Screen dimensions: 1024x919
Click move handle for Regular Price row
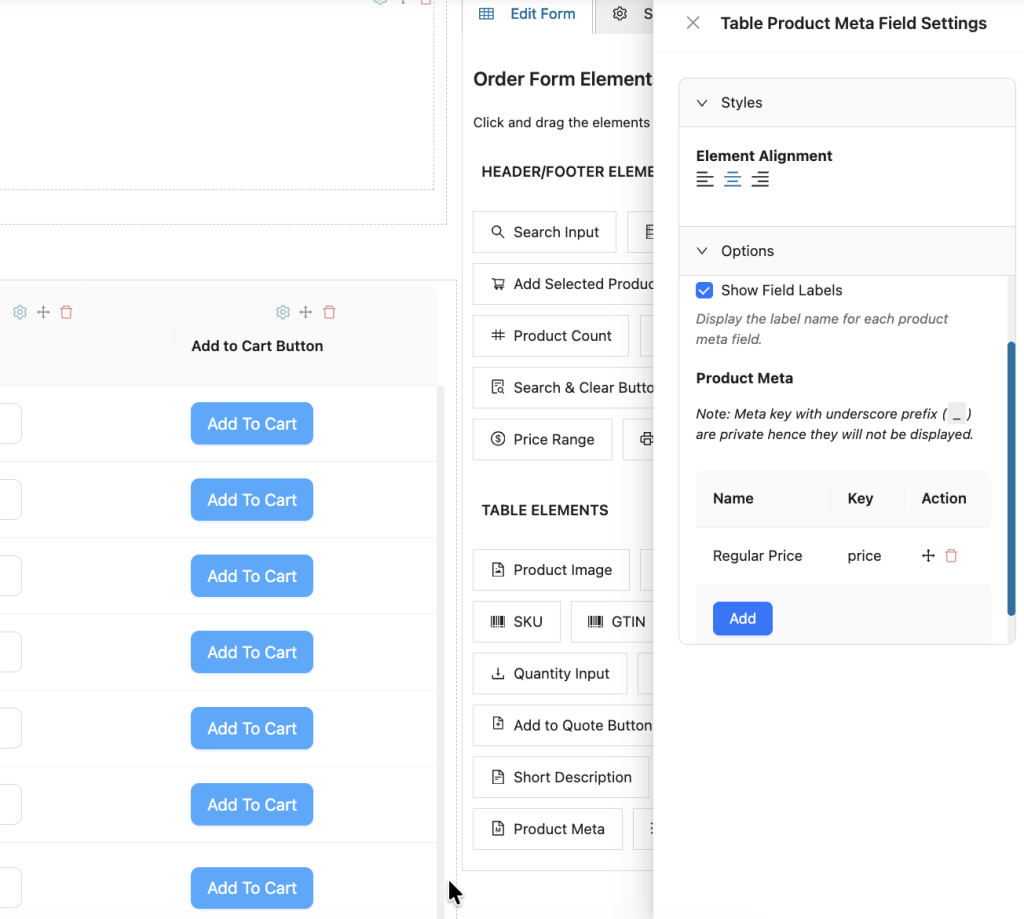click(928, 556)
